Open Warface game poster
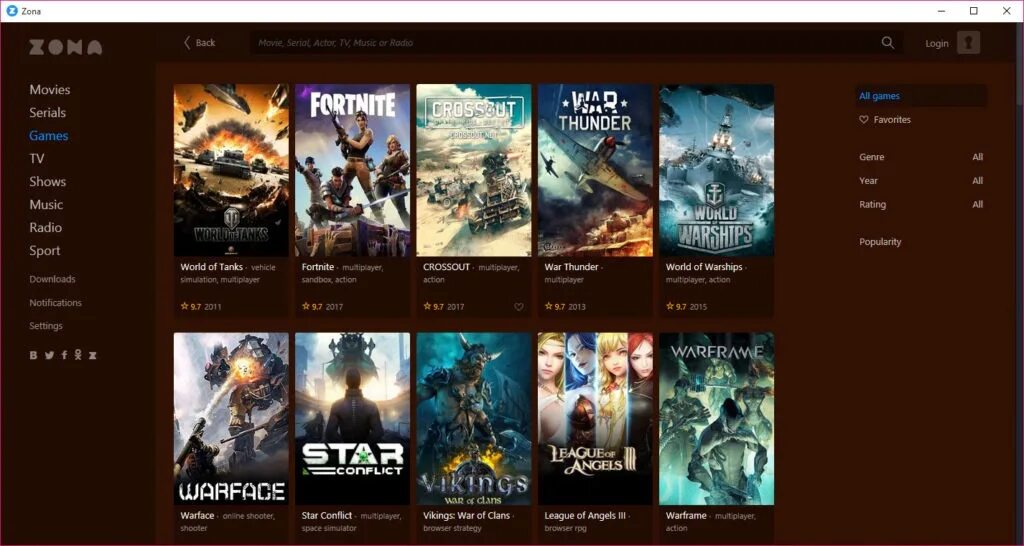Image resolution: width=1024 pixels, height=546 pixels. click(231, 419)
